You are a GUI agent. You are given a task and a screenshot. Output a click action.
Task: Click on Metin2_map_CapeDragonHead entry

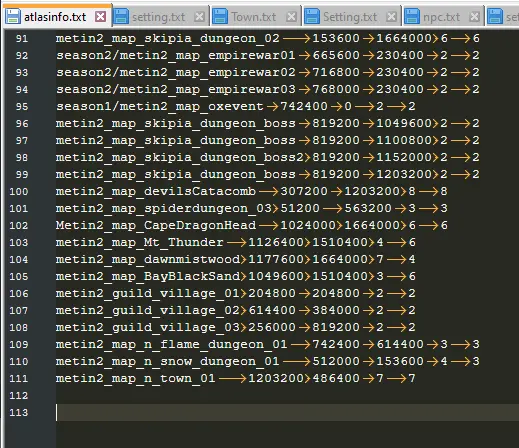[156, 226]
